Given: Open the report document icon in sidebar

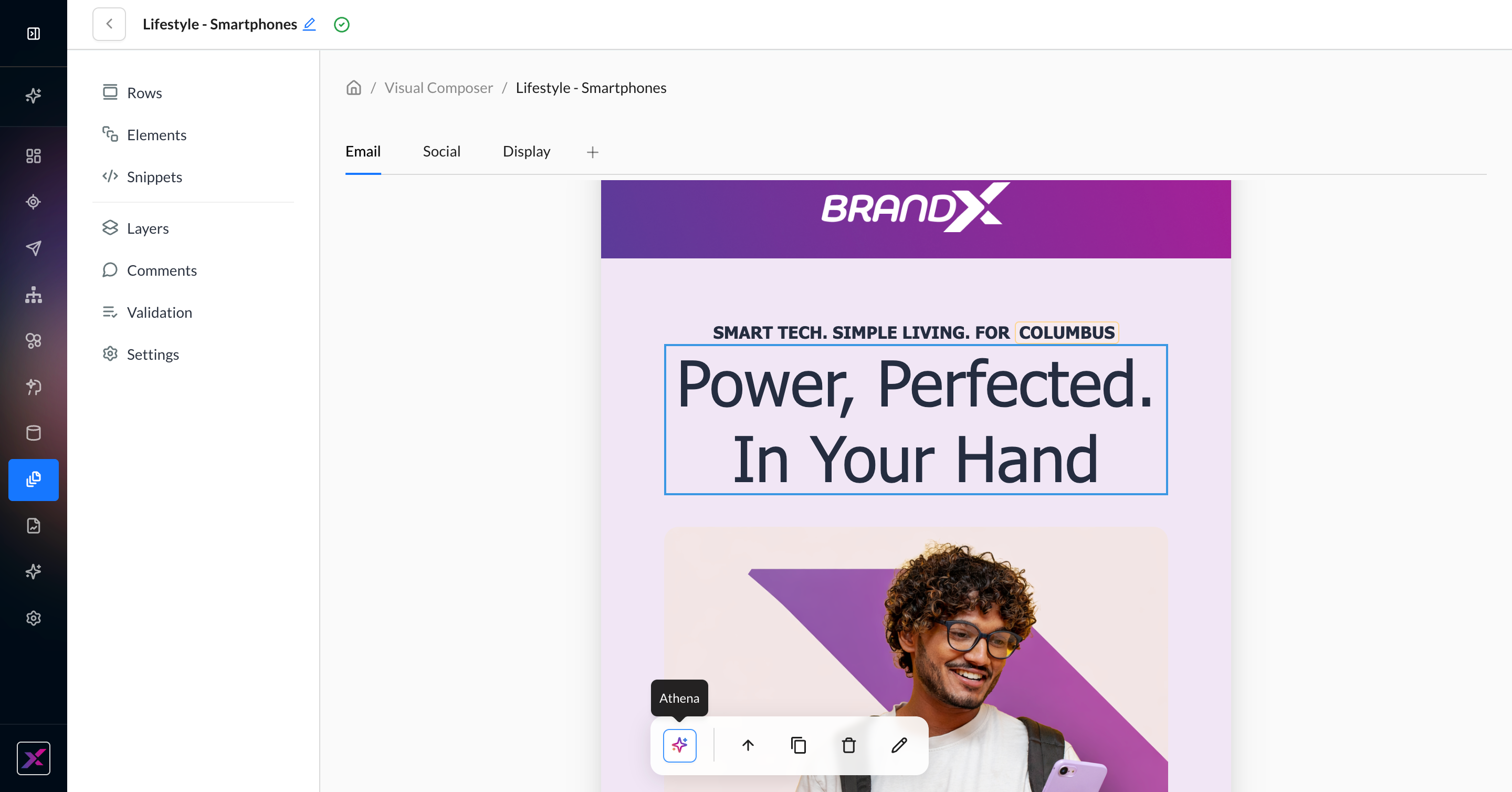Looking at the screenshot, I should point(34,525).
